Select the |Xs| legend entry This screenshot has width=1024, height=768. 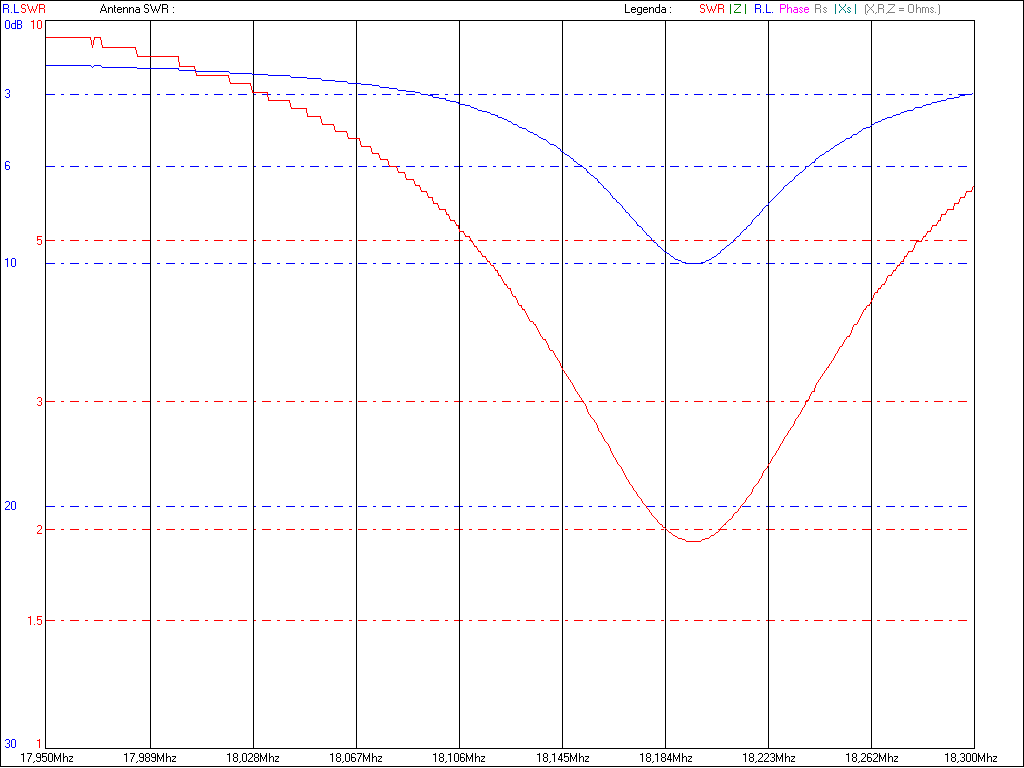point(845,9)
